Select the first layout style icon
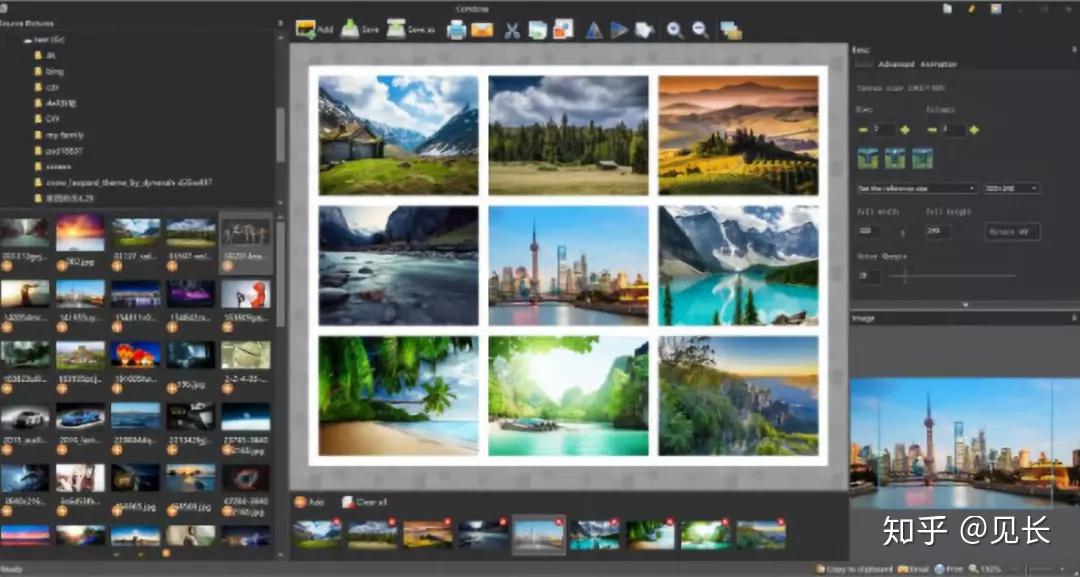This screenshot has height=577, width=1080. (x=868, y=158)
